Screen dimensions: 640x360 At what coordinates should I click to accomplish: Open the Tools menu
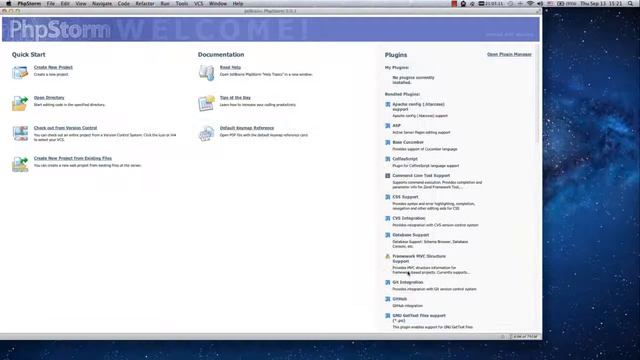click(x=182, y=4)
